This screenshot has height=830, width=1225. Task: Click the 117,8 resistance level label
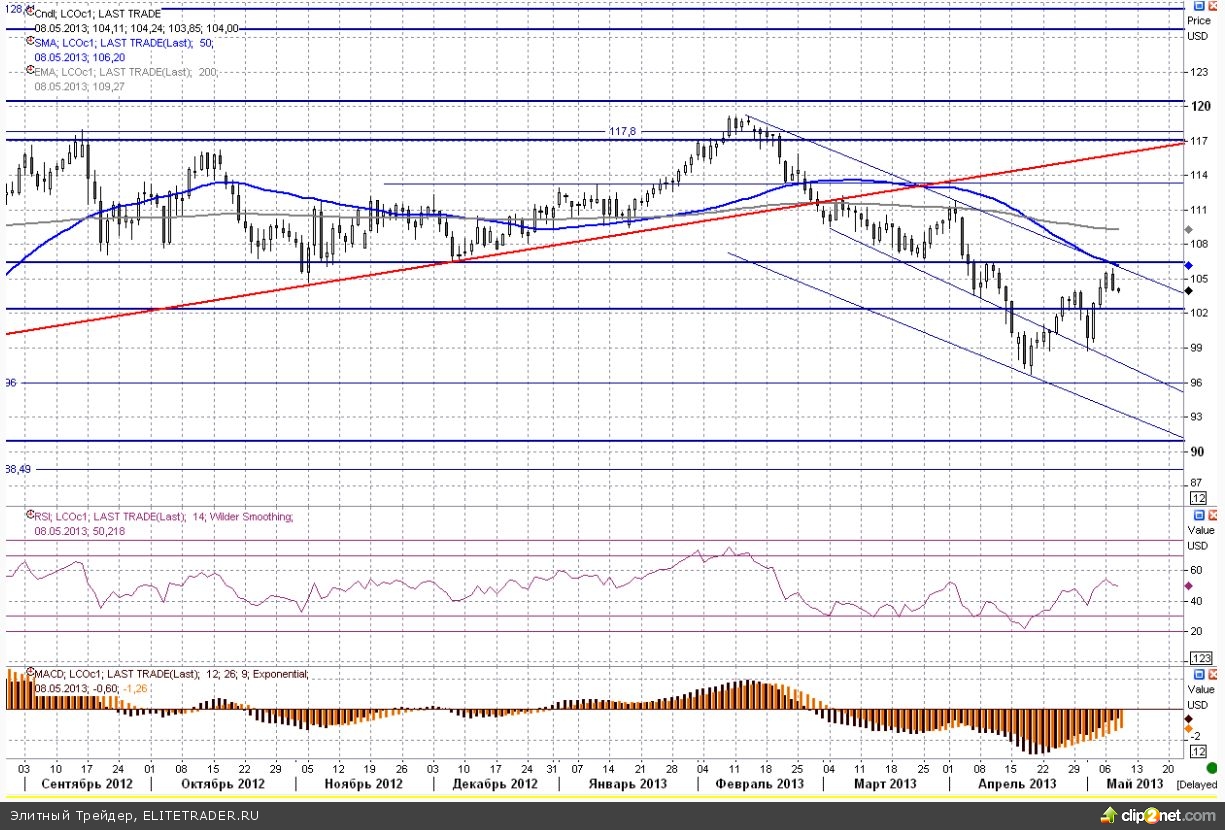coord(624,131)
